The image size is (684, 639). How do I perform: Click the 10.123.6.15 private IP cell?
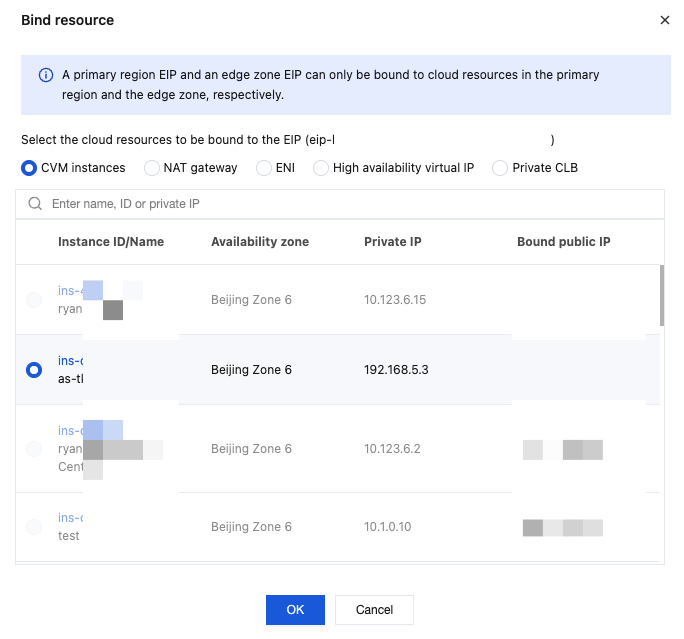click(395, 300)
